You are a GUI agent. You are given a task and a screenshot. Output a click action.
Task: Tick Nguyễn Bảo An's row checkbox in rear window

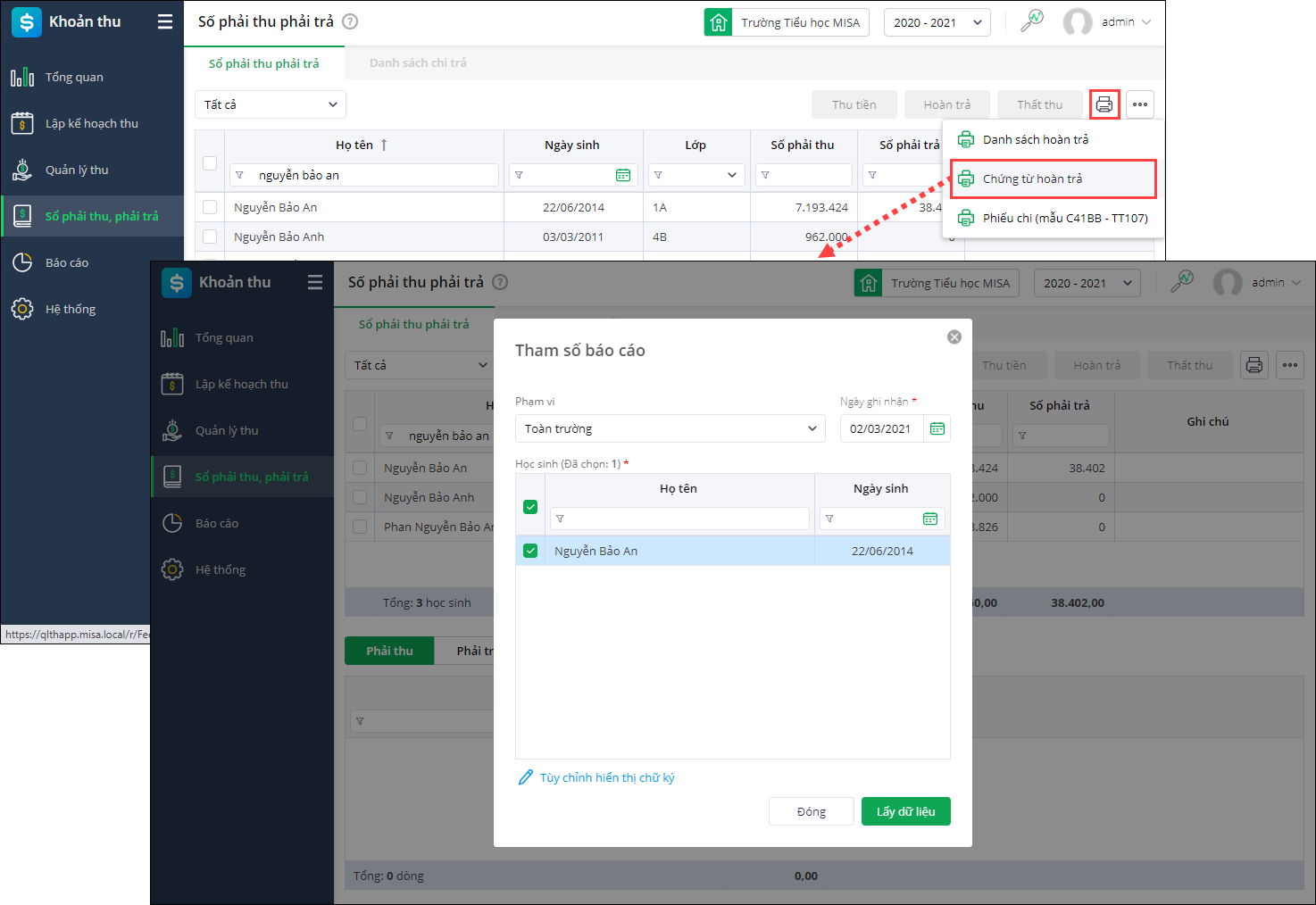210,207
